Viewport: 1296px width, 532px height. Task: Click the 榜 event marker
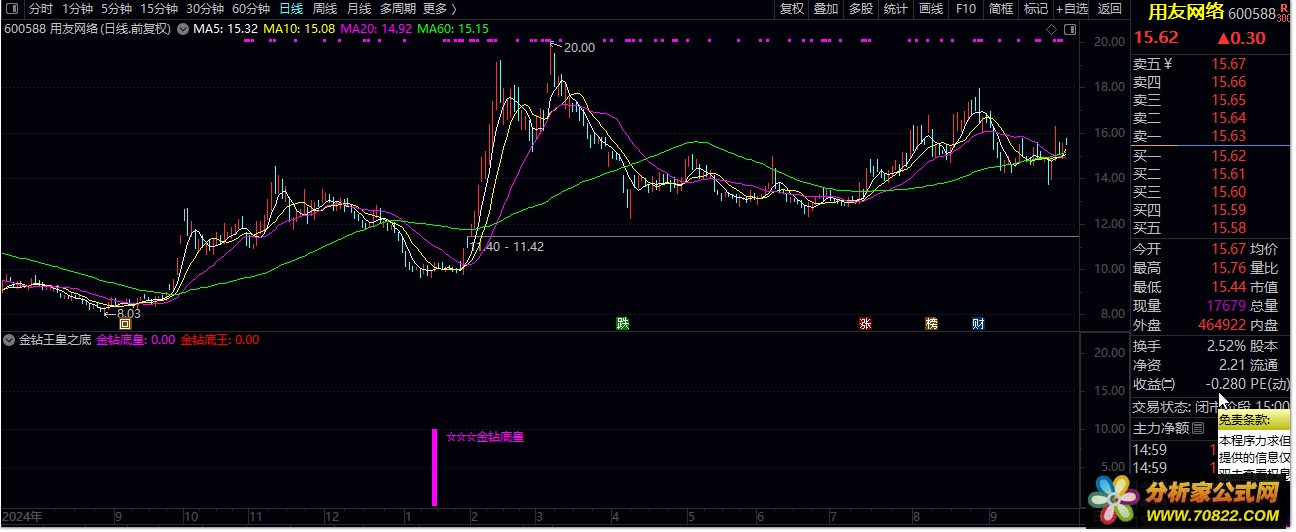pyautogui.click(x=931, y=323)
